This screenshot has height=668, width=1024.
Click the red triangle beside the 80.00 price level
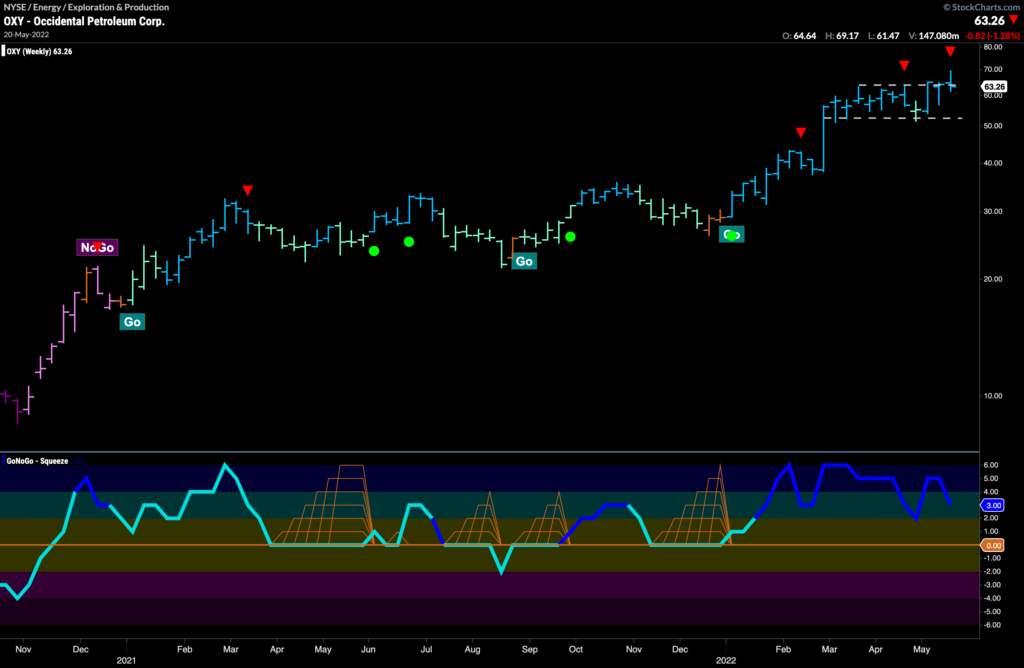(x=950, y=51)
